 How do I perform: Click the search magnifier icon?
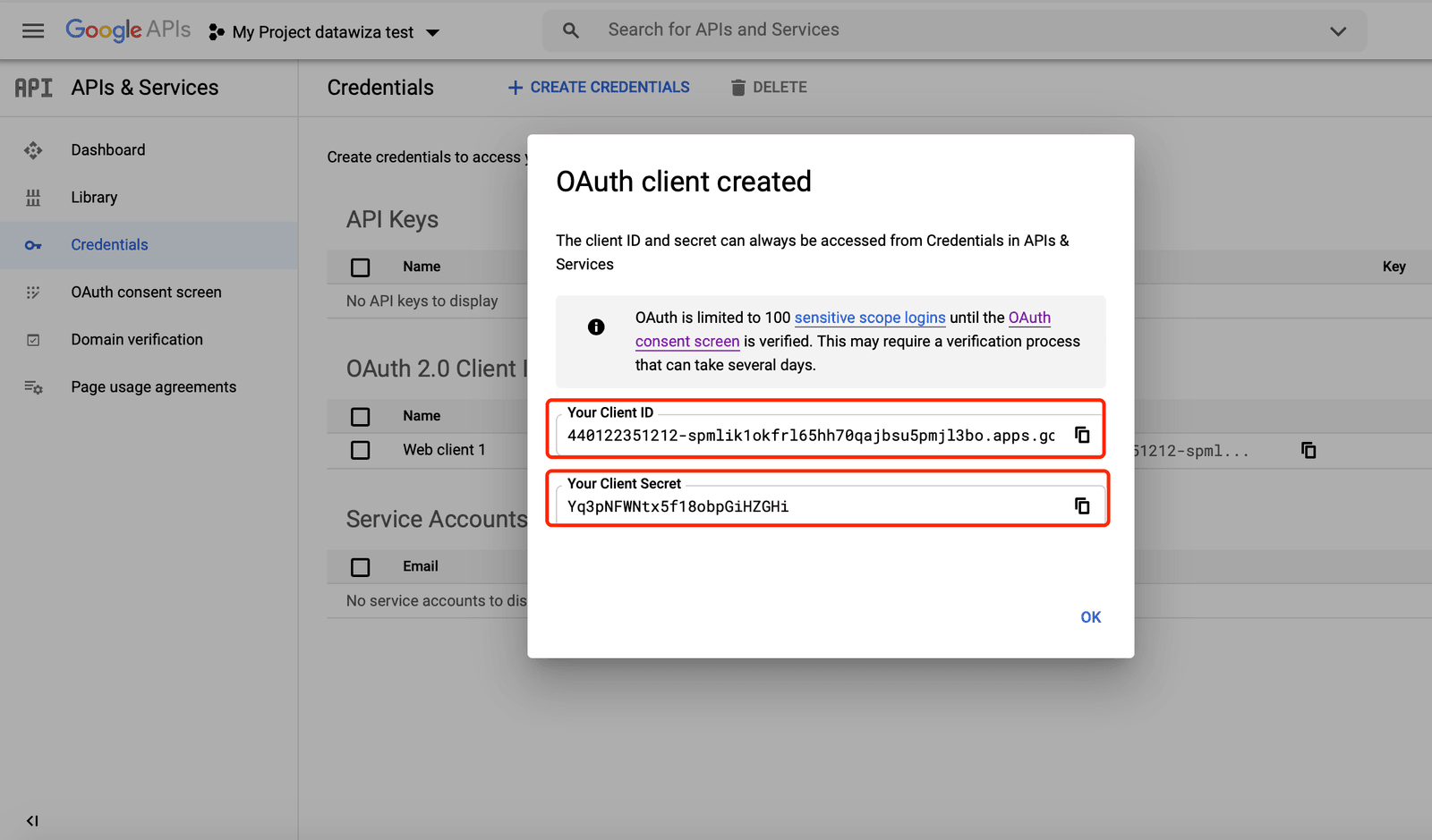coord(570,30)
